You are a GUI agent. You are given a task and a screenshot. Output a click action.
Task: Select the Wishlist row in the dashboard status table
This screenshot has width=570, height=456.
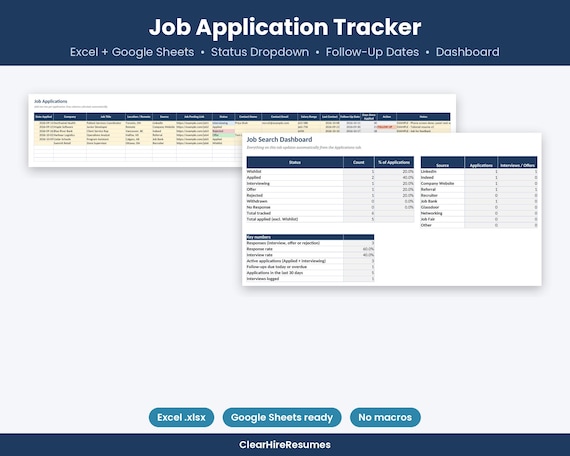coord(330,171)
